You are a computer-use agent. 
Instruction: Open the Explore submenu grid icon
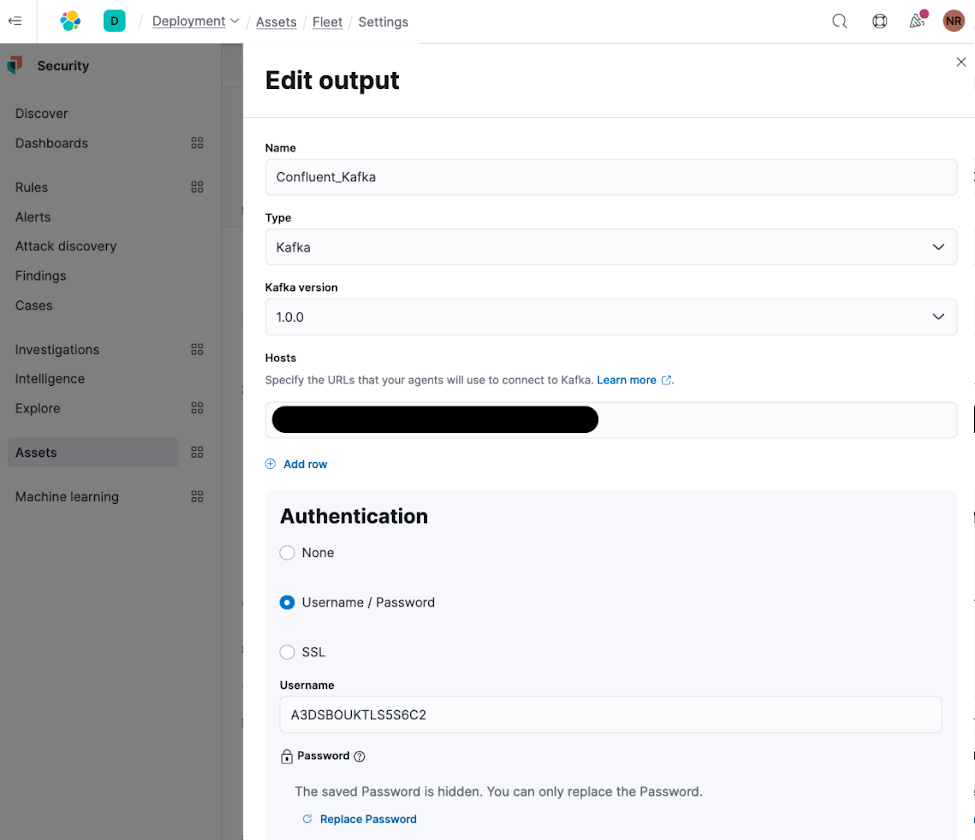click(197, 408)
